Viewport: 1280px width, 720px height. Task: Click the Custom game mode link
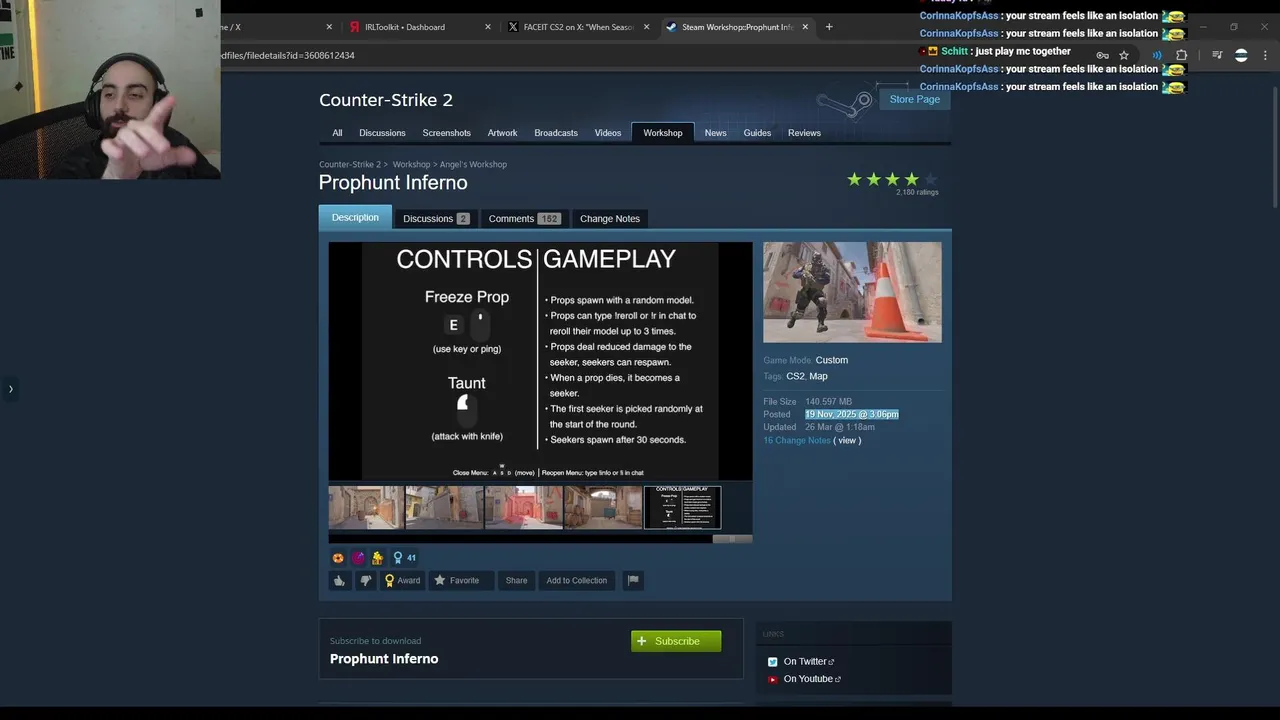click(x=831, y=360)
